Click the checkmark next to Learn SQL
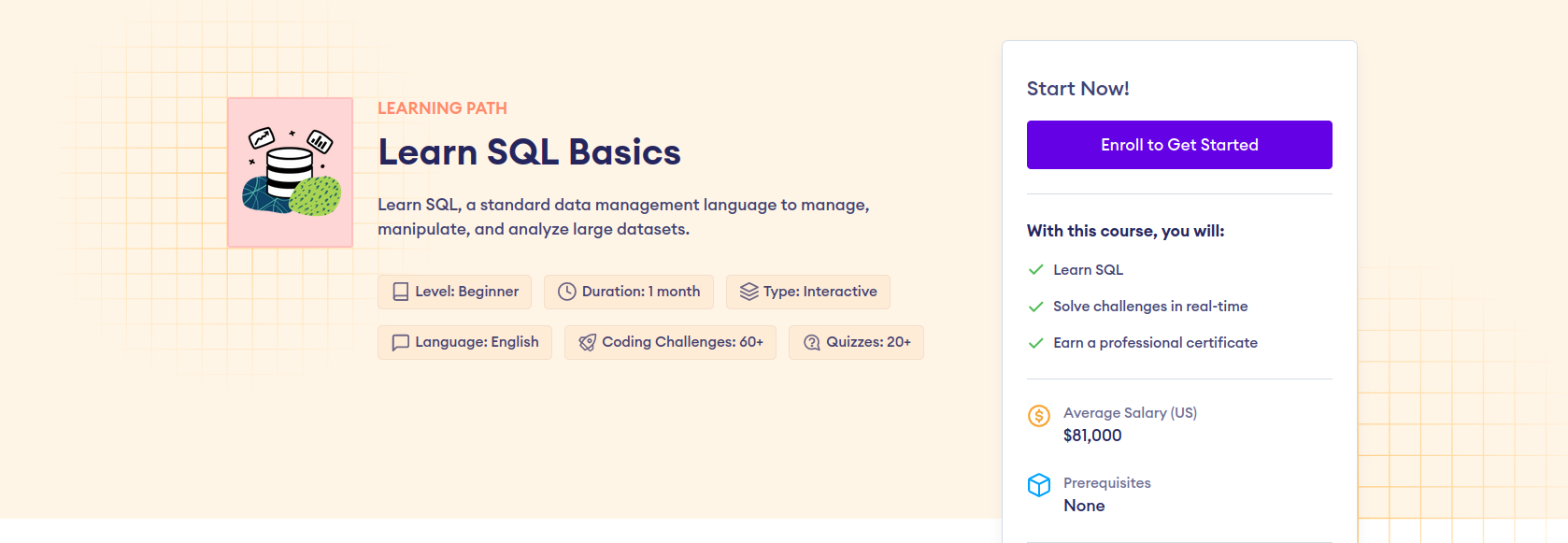 tap(1035, 269)
